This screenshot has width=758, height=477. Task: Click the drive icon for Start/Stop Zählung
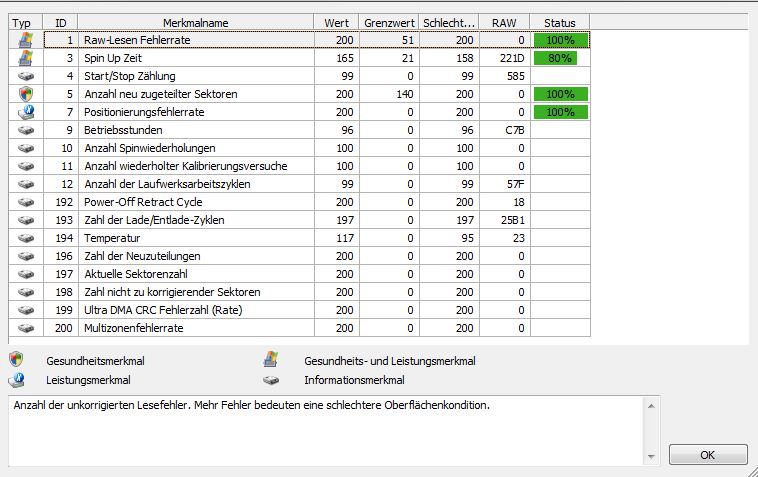[26, 76]
